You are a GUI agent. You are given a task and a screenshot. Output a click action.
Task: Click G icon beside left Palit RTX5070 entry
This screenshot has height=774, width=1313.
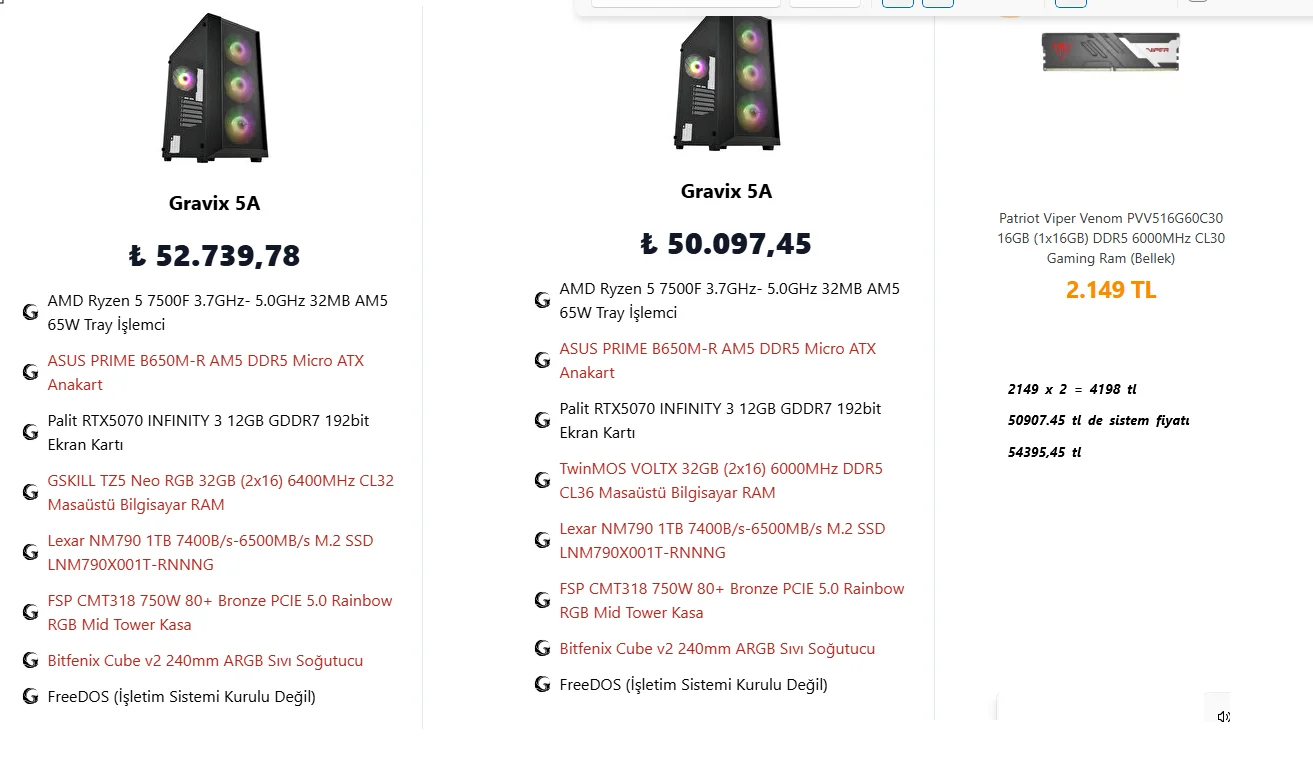click(31, 432)
